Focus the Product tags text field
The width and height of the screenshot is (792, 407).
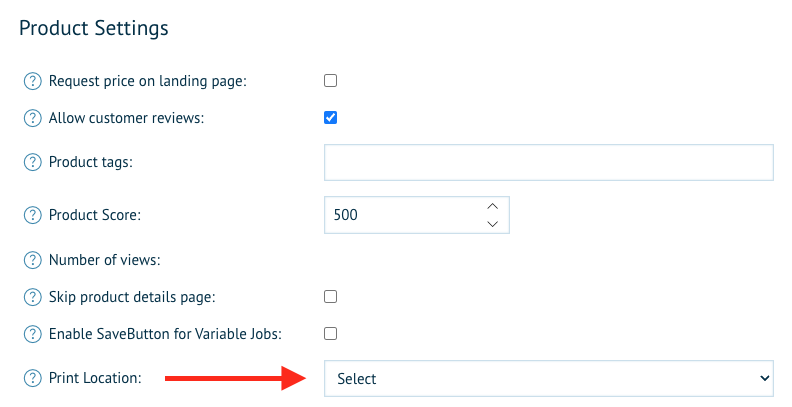click(549, 163)
